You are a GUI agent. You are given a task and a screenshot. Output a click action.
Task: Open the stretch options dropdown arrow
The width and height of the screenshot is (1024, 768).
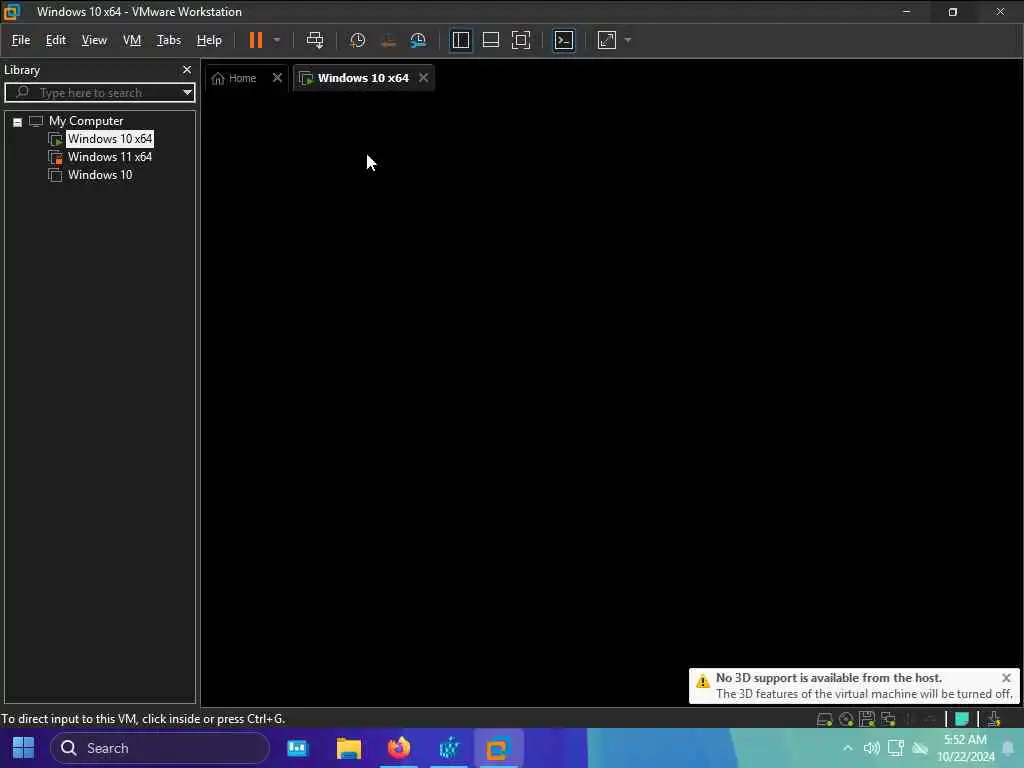pyautogui.click(x=628, y=40)
